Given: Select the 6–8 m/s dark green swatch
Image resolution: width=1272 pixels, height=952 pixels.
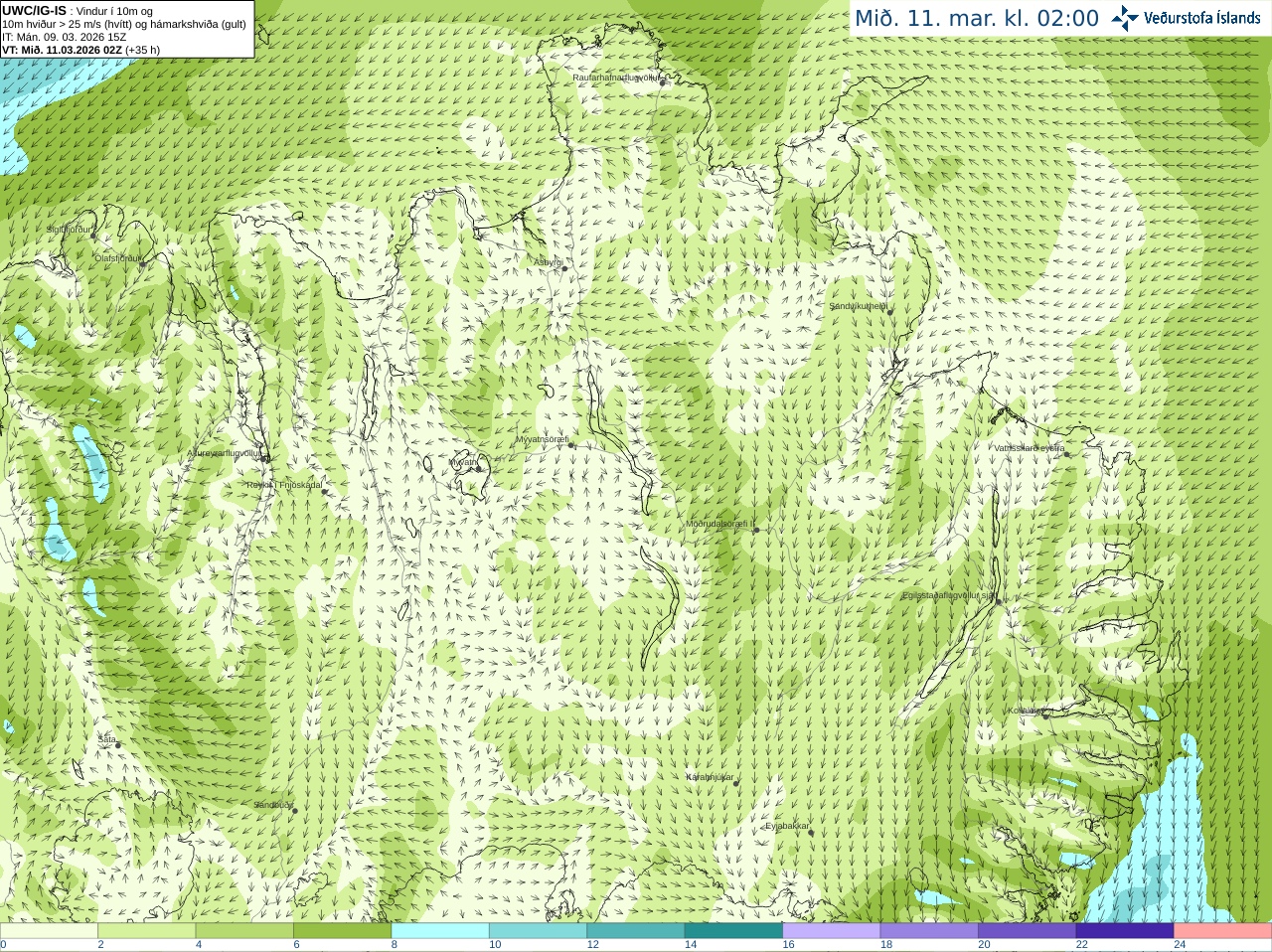Looking at the screenshot, I should click(342, 931).
